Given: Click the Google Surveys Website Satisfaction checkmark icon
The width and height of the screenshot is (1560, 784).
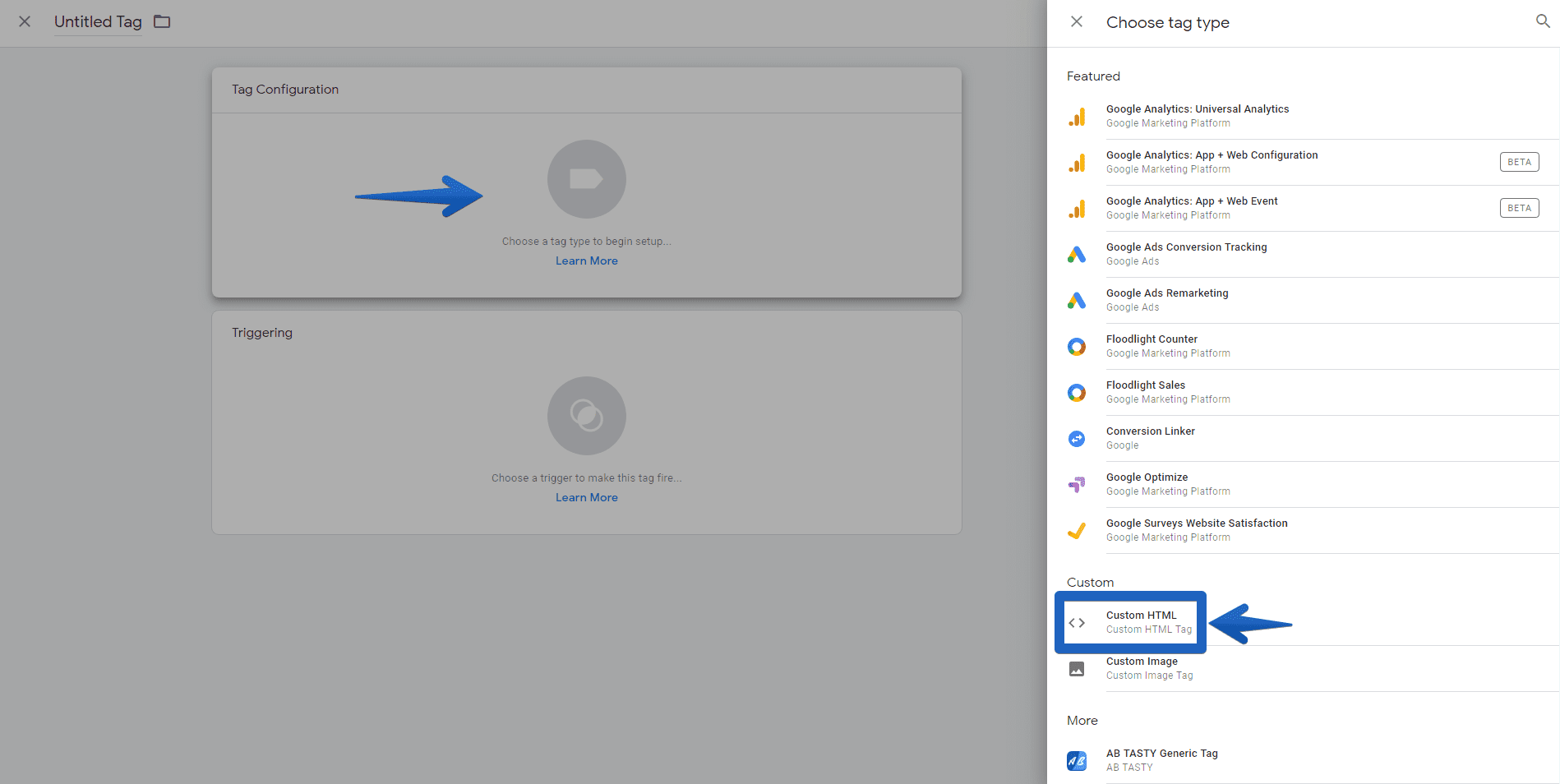Looking at the screenshot, I should pos(1077,530).
